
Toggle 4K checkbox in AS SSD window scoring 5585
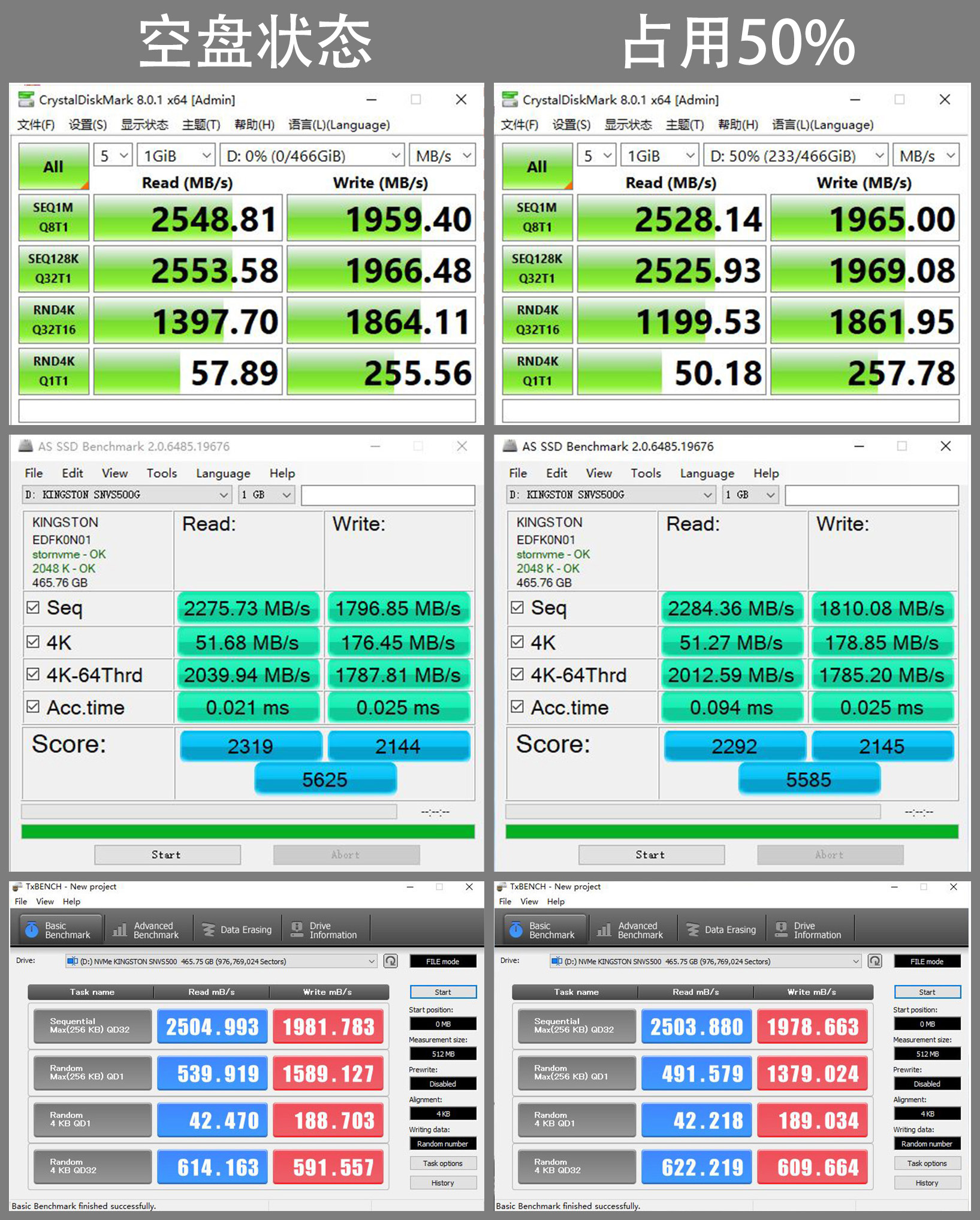point(517,641)
